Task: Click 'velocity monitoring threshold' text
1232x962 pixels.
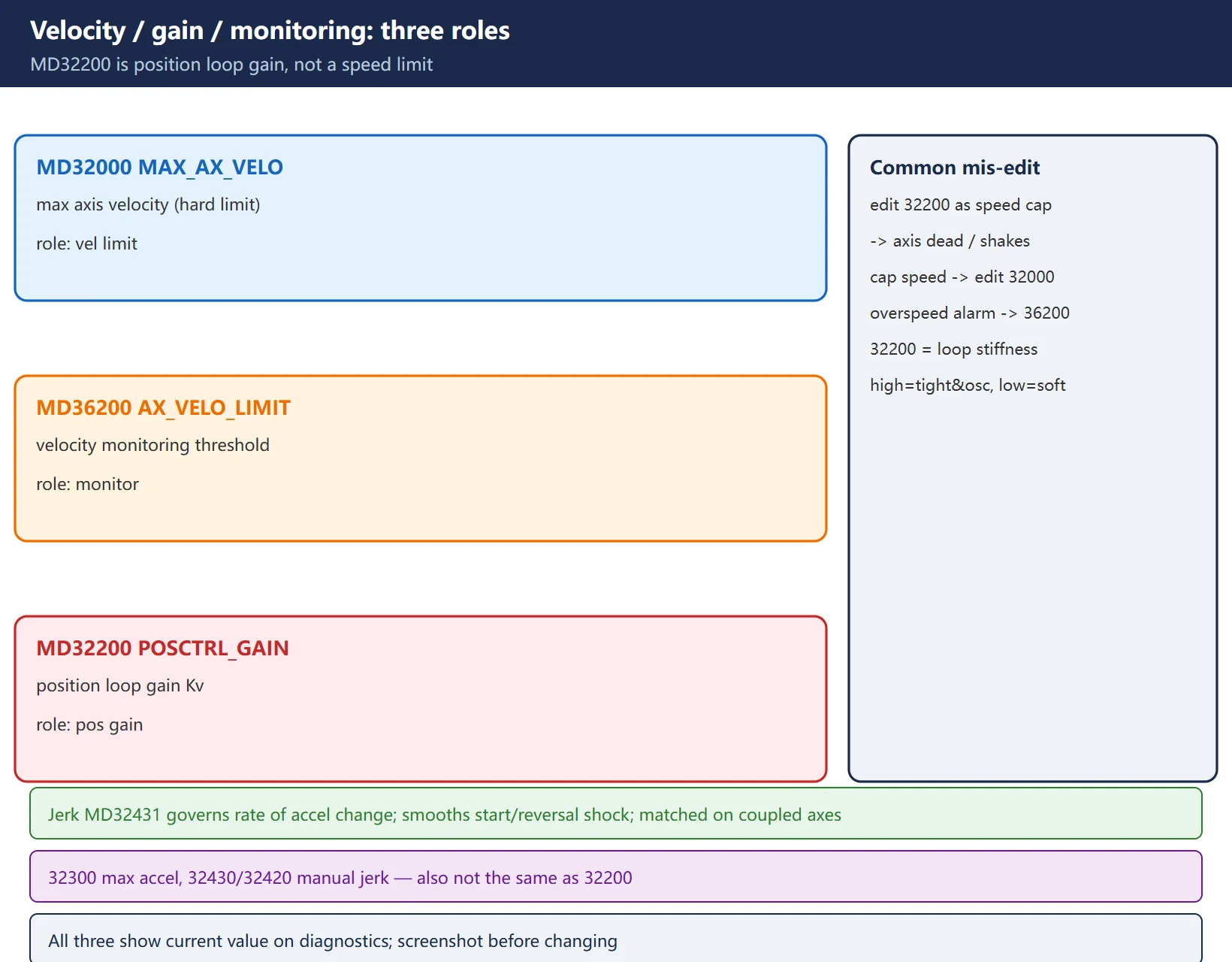Action: 152,445
